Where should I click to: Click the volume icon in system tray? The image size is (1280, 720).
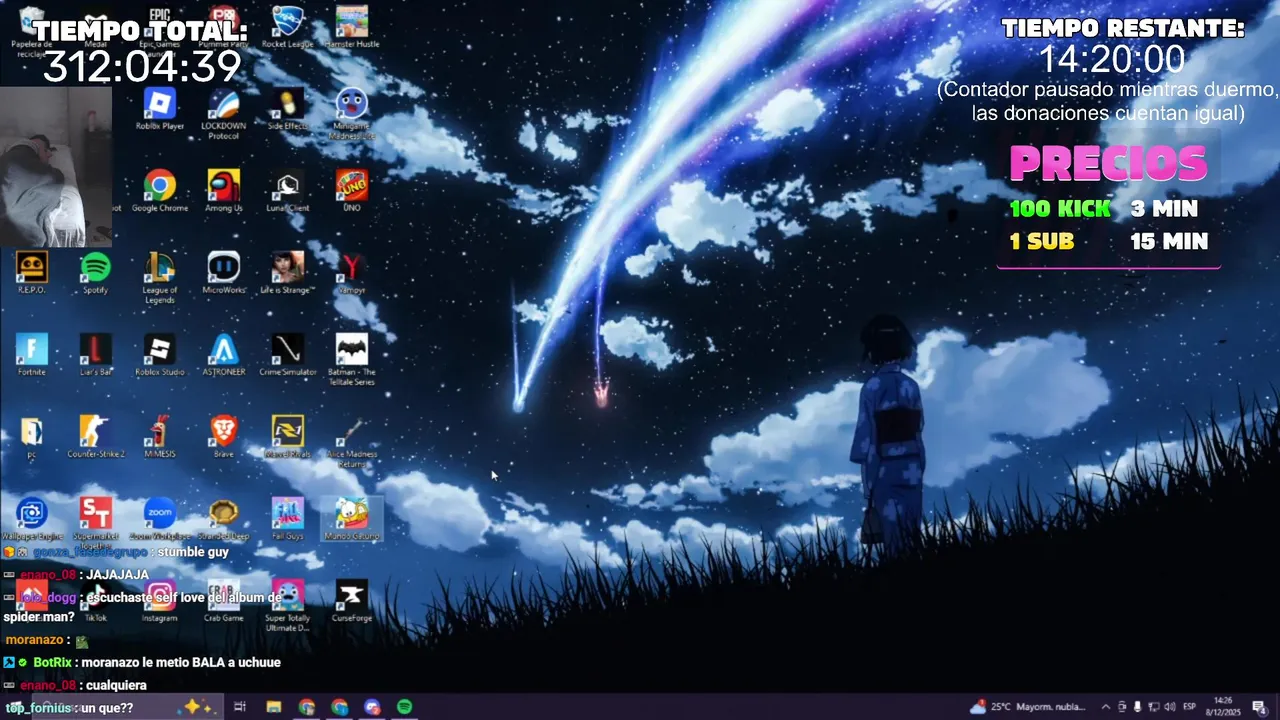(x=1170, y=707)
